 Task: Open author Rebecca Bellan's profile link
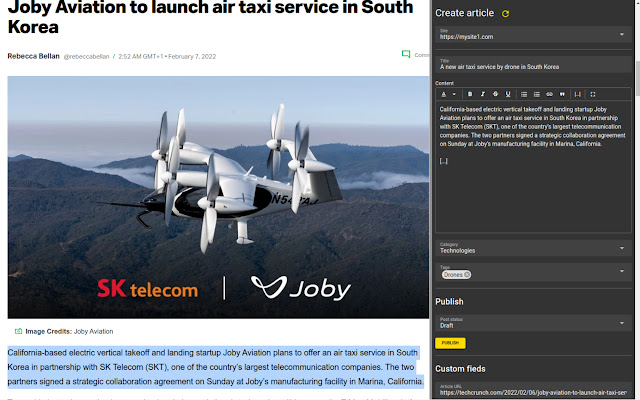[33, 56]
